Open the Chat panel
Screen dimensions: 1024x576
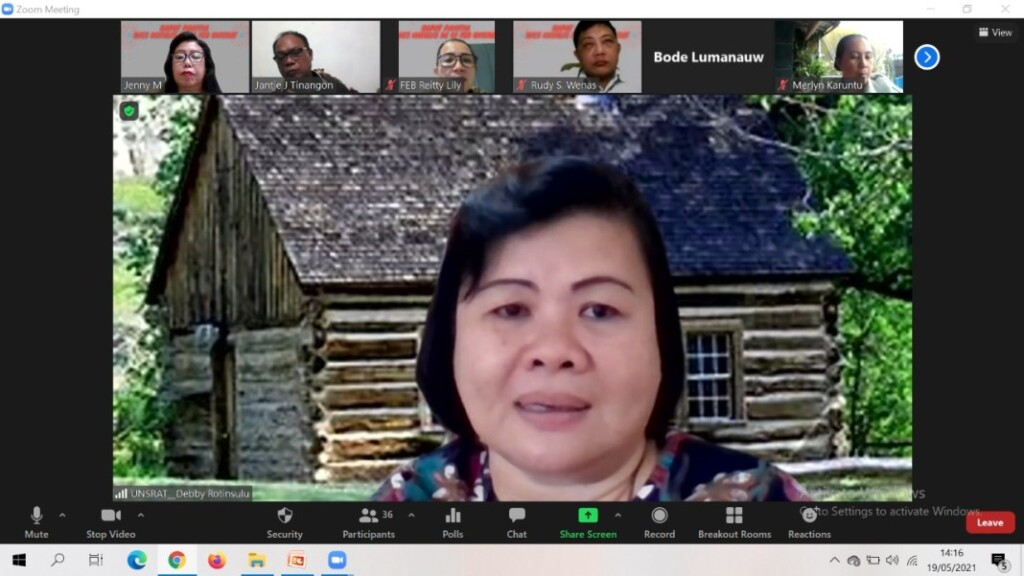tap(517, 522)
